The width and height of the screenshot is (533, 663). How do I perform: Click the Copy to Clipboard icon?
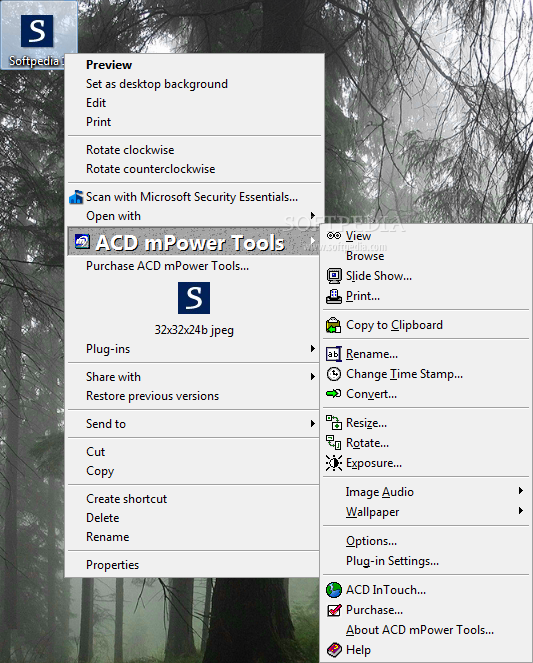(x=333, y=325)
